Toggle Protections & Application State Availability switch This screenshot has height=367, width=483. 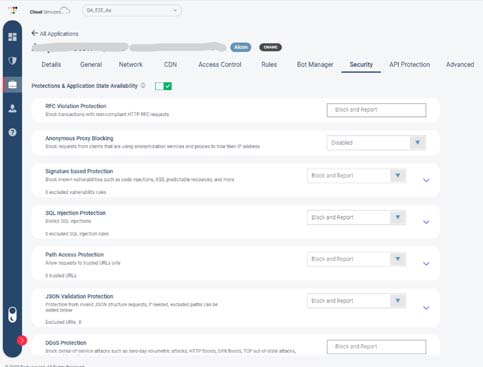point(163,86)
